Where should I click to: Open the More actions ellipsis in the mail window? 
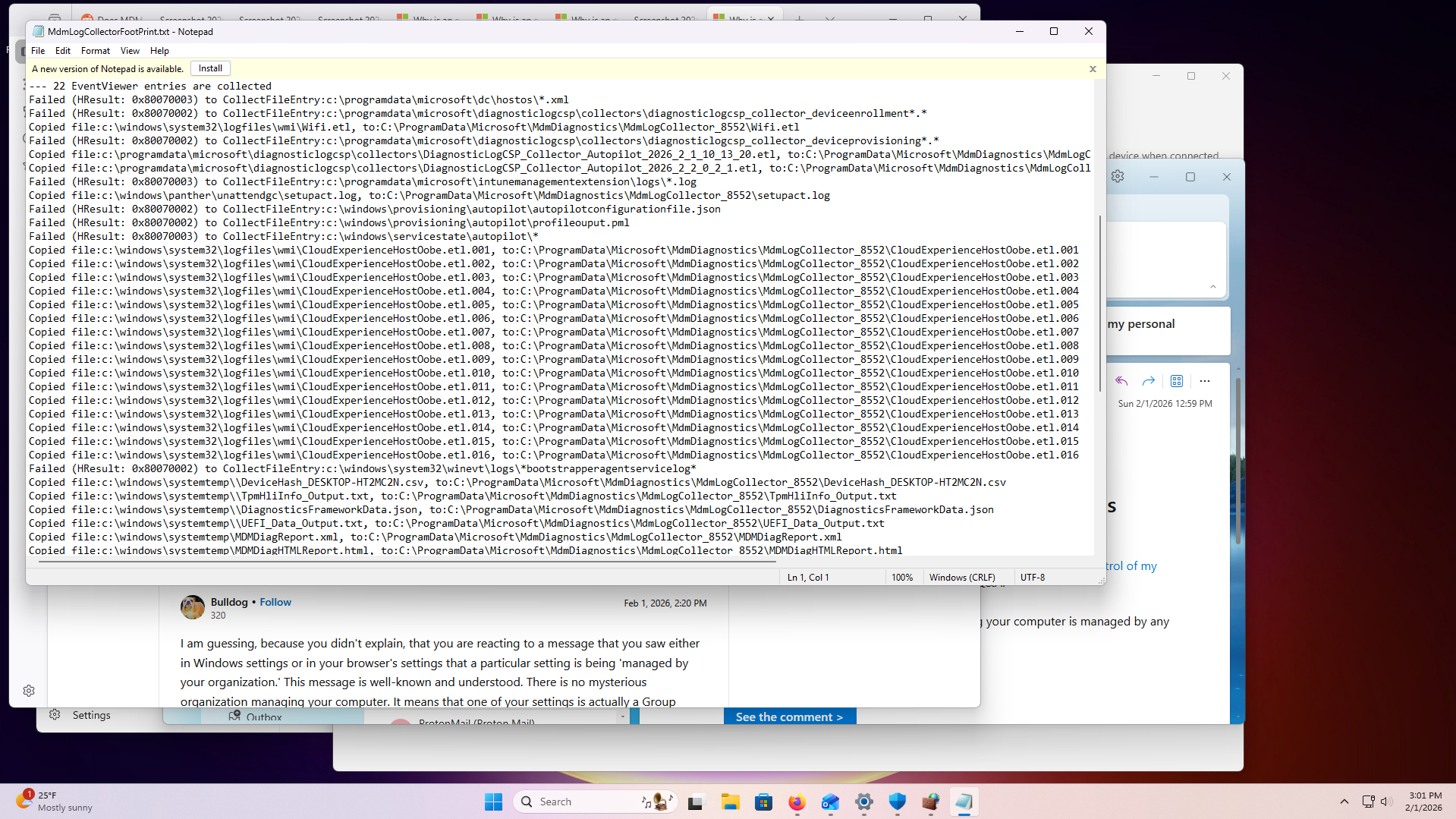1205,381
